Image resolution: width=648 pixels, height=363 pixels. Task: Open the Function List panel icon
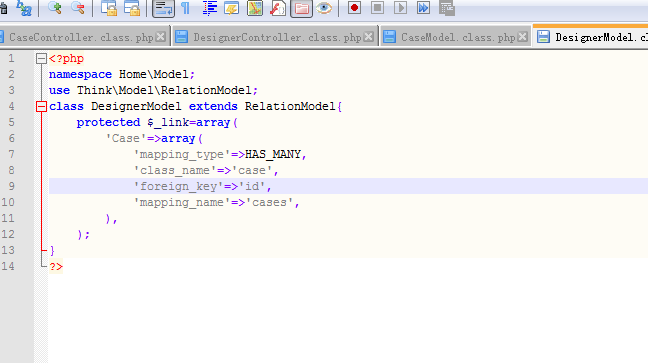pos(278,8)
